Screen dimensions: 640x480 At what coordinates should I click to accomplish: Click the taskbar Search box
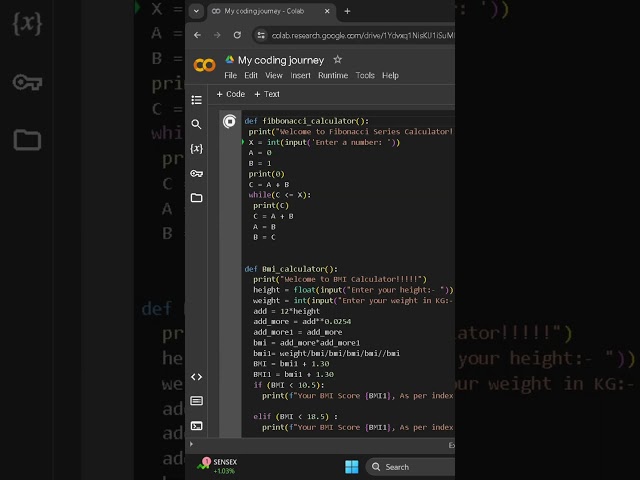[410, 467]
